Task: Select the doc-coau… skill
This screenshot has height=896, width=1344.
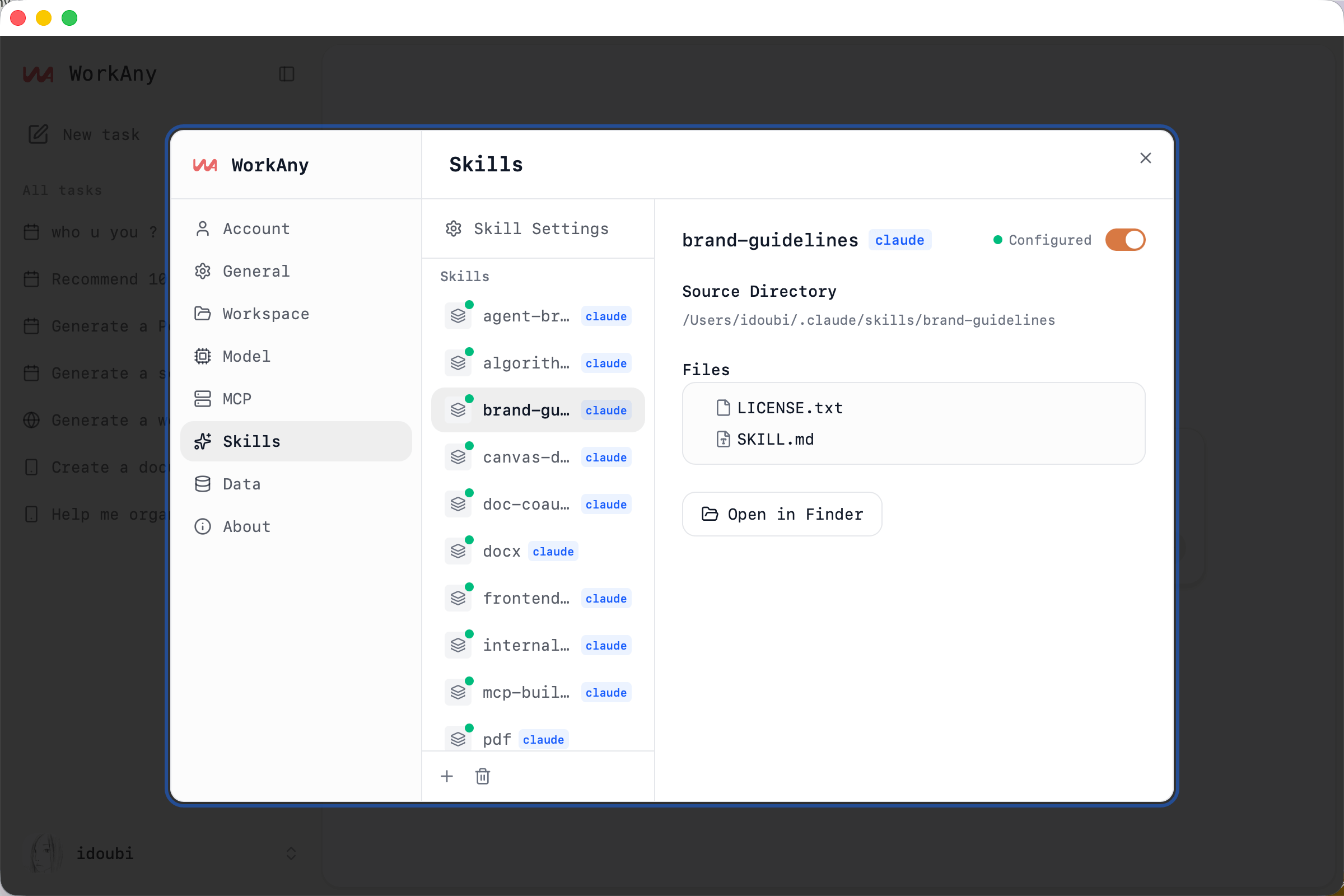Action: coord(538,504)
